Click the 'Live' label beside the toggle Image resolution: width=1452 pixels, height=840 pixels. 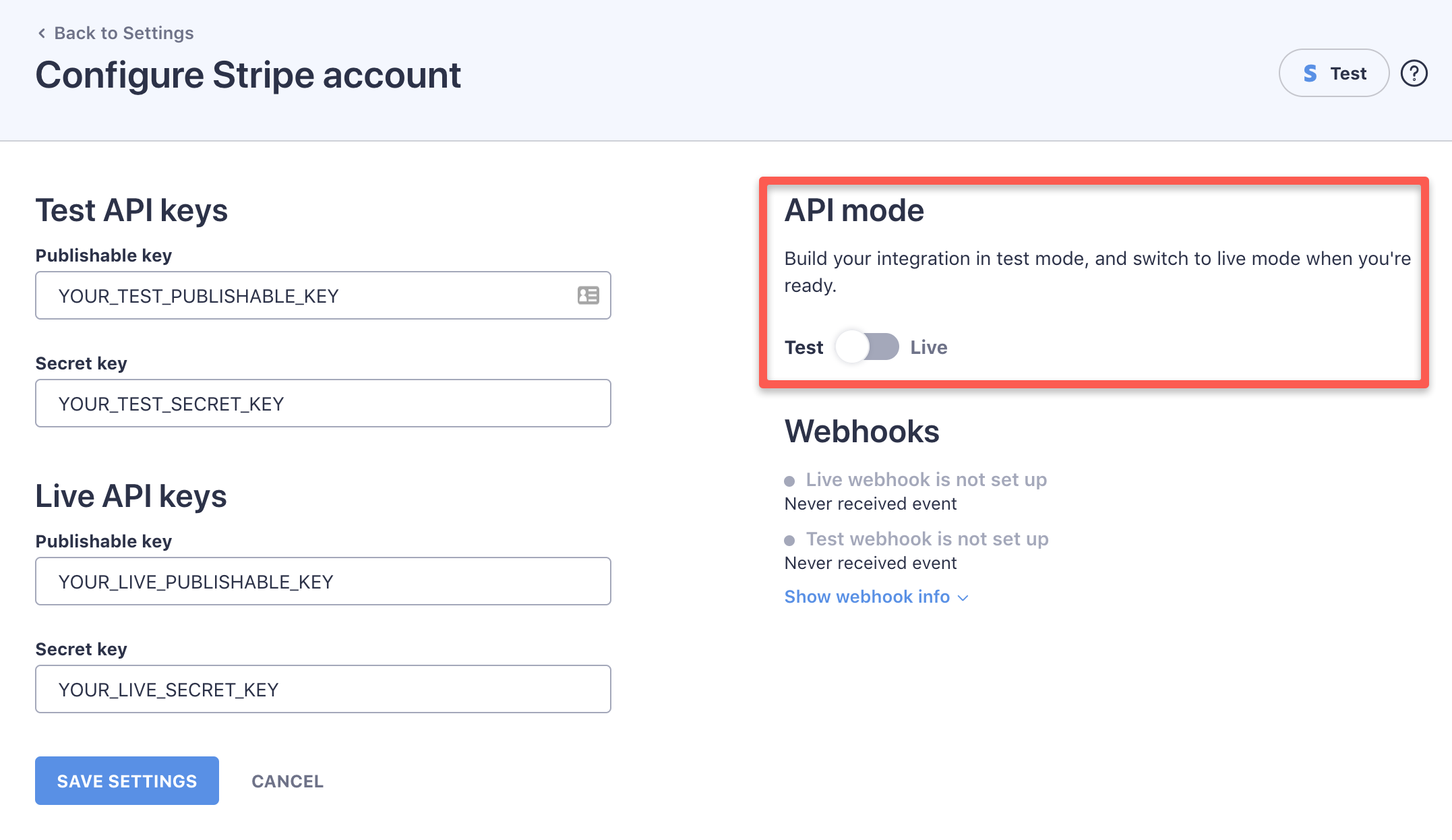[929, 347]
